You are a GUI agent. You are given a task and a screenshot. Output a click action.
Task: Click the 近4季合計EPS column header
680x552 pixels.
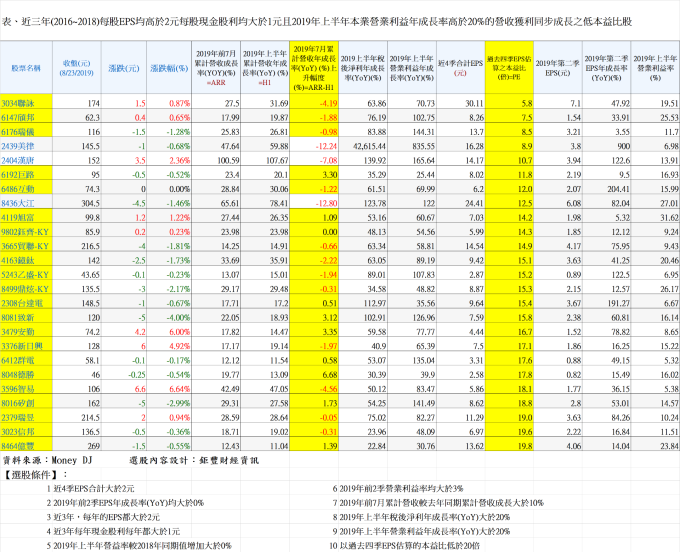[x=461, y=68]
